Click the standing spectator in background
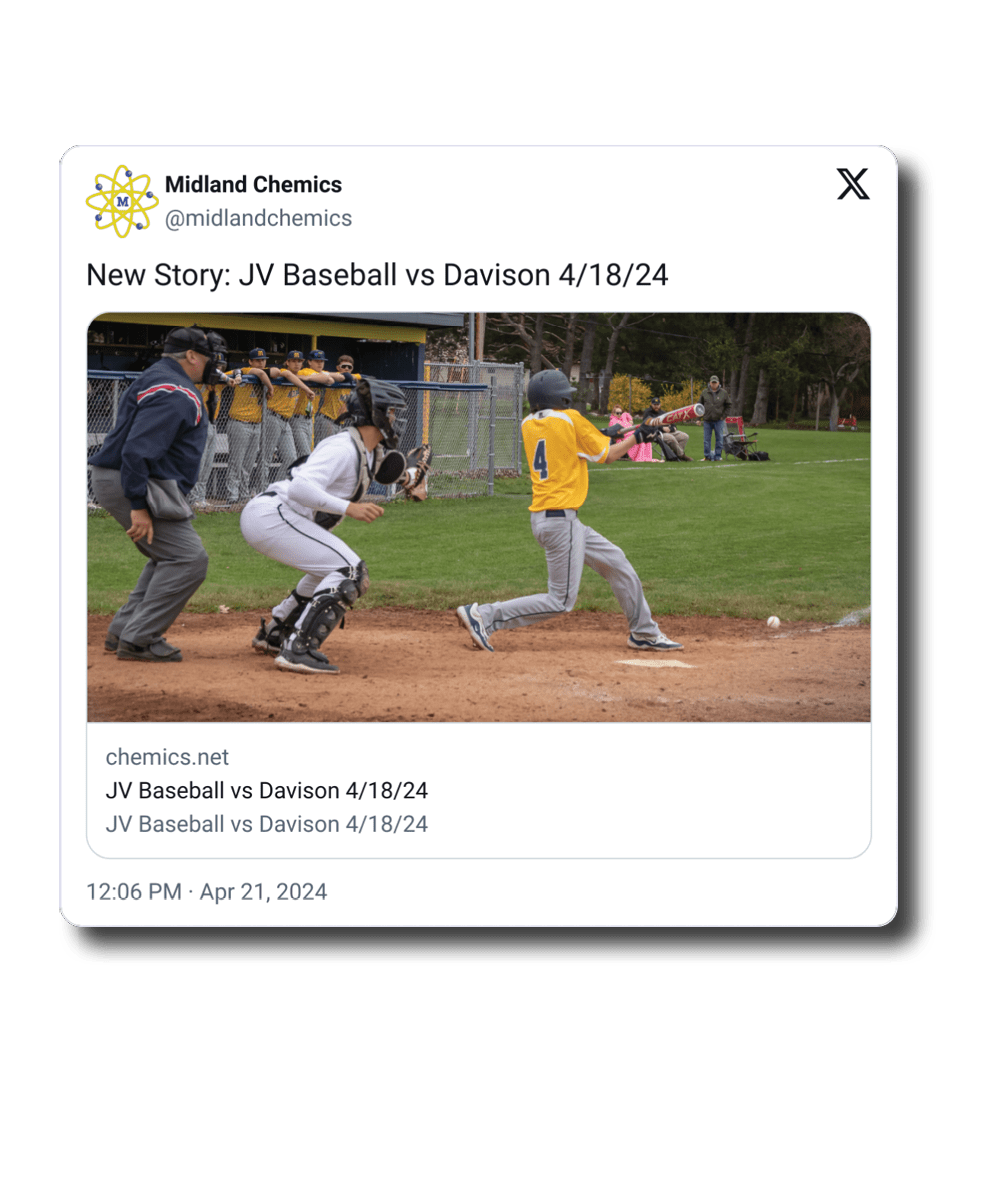996x1177 pixels. click(x=715, y=418)
